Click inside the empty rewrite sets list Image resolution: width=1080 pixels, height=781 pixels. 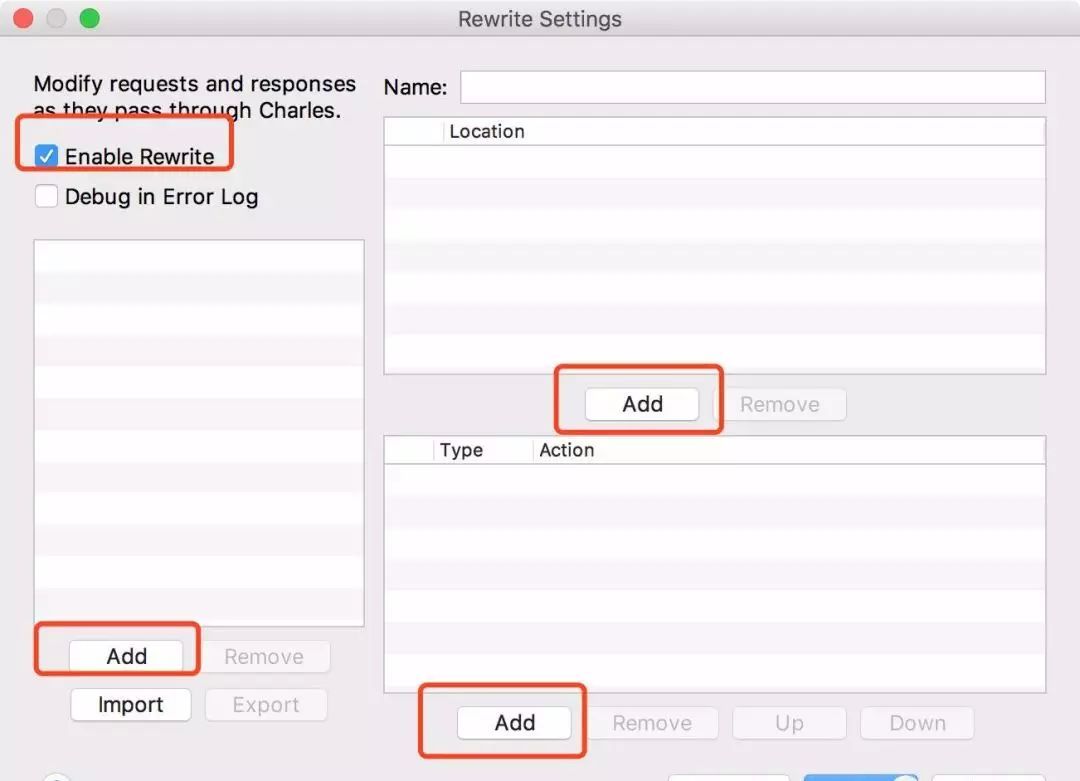click(x=199, y=430)
